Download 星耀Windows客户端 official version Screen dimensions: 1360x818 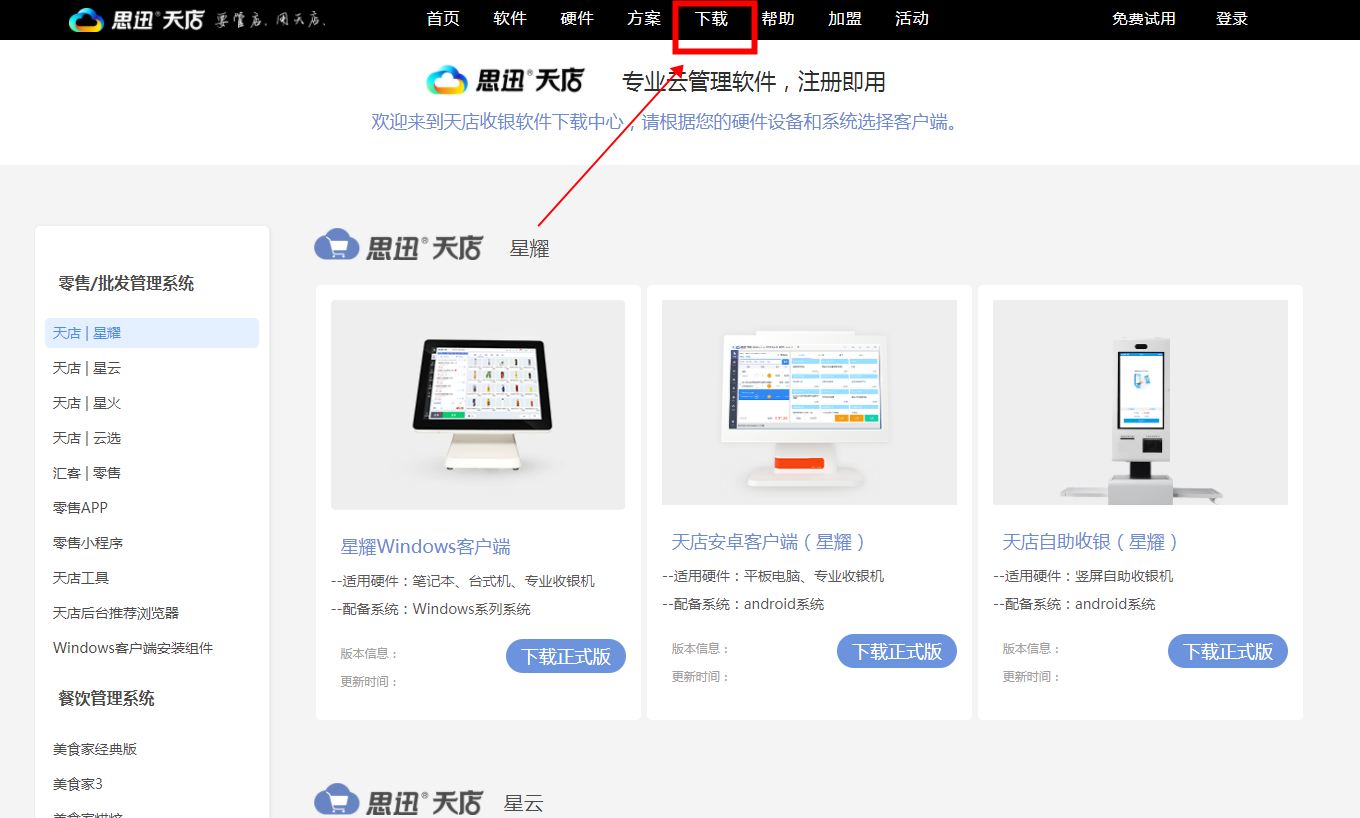(566, 656)
